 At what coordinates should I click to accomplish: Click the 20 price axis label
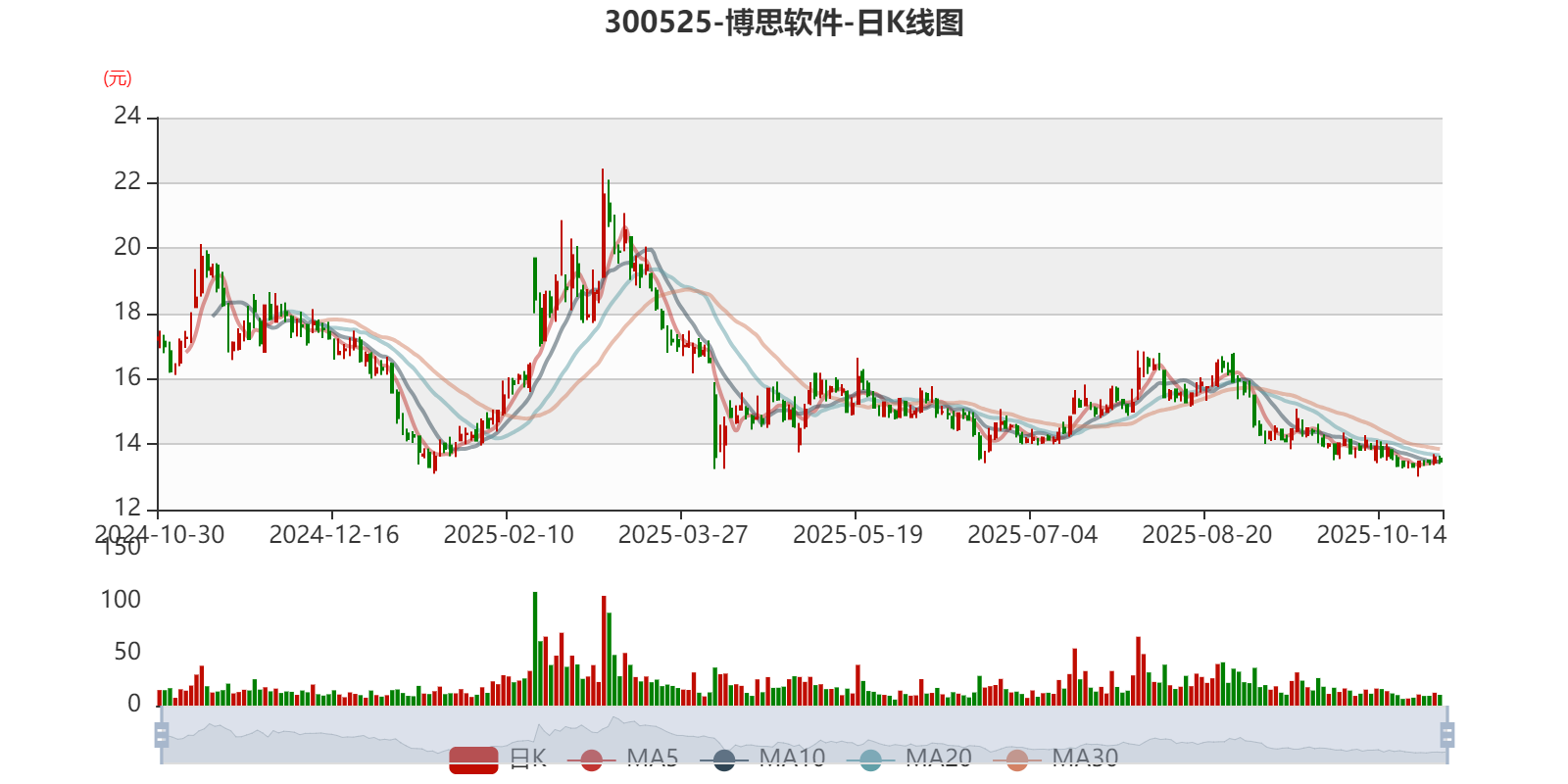[127, 247]
